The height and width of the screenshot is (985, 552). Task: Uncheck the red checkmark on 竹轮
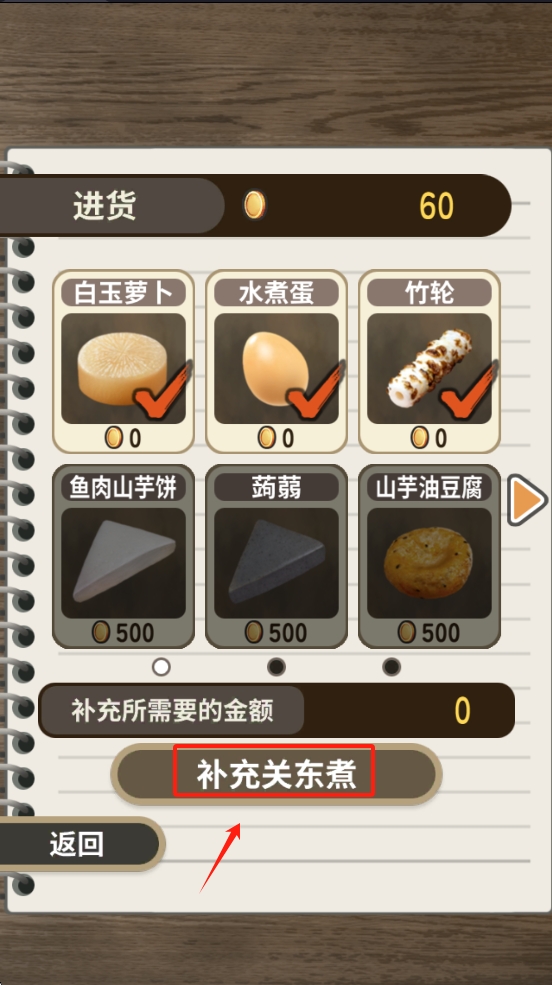(468, 392)
